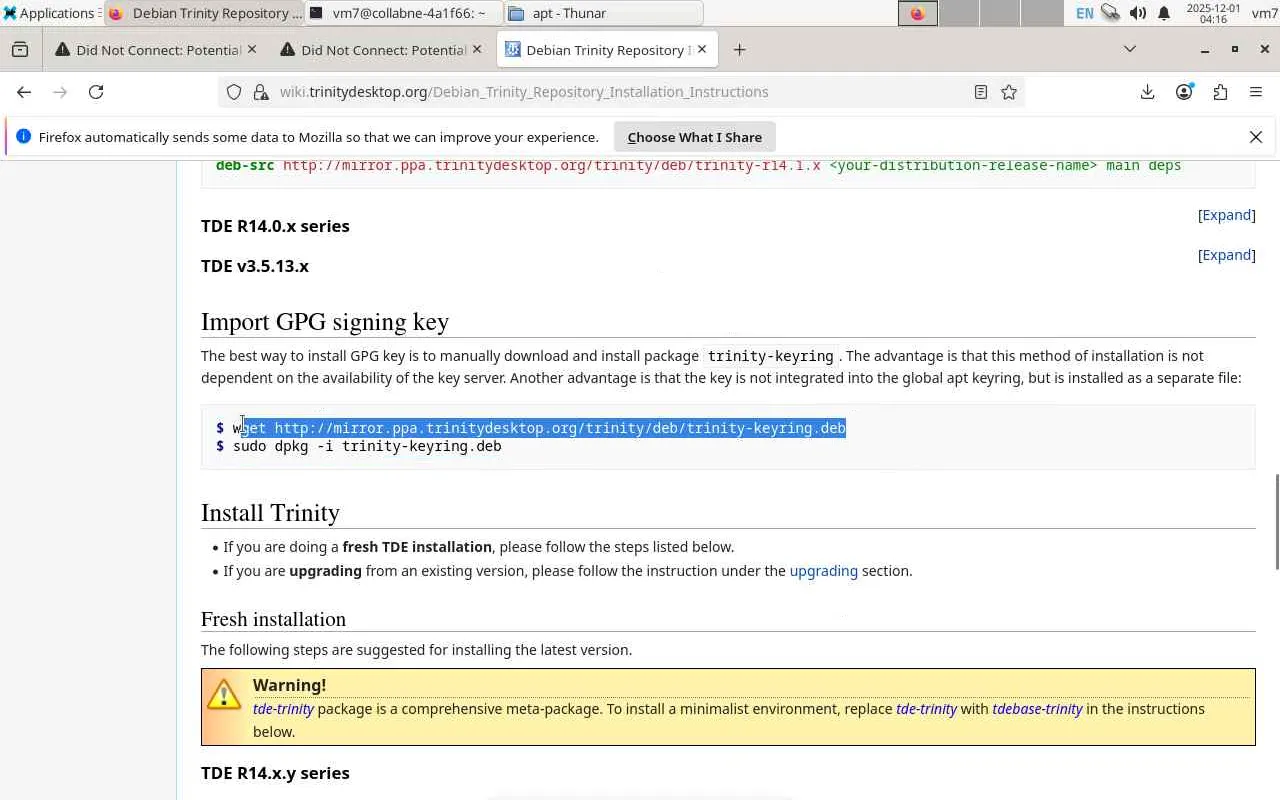This screenshot has width=1280, height=800.
Task: Maximize the Firefox window
Action: [1235, 49]
